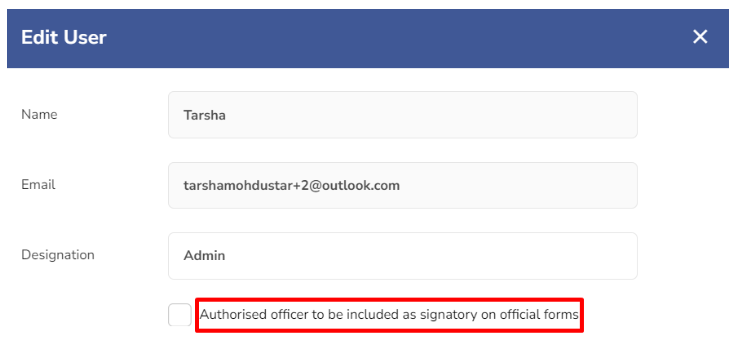The image size is (732, 364).
Task: Close the Edit User dialog
Action: [700, 37]
